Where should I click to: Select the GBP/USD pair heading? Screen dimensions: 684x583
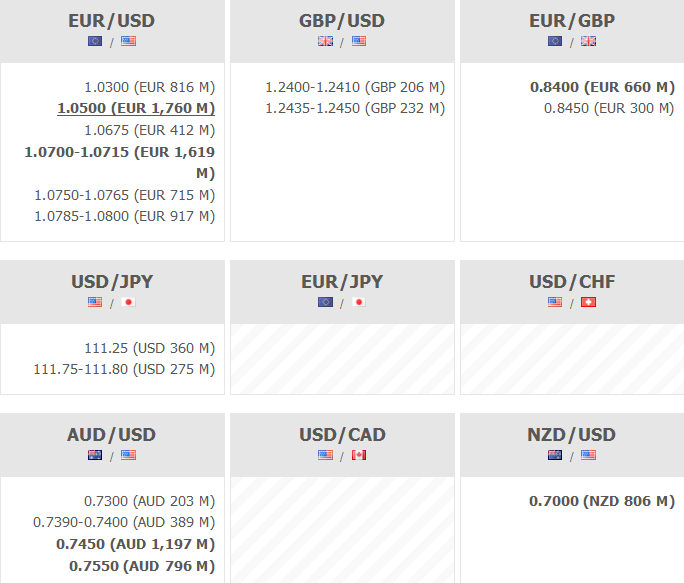coord(341,21)
